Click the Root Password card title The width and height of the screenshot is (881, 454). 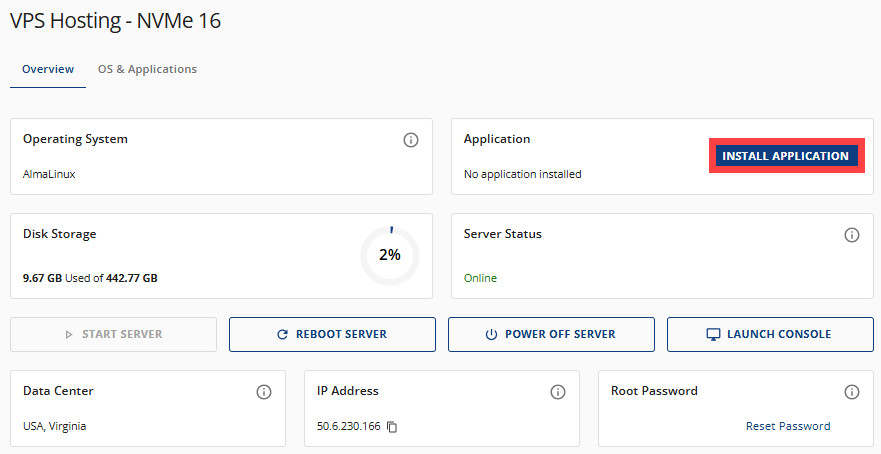pos(655,391)
